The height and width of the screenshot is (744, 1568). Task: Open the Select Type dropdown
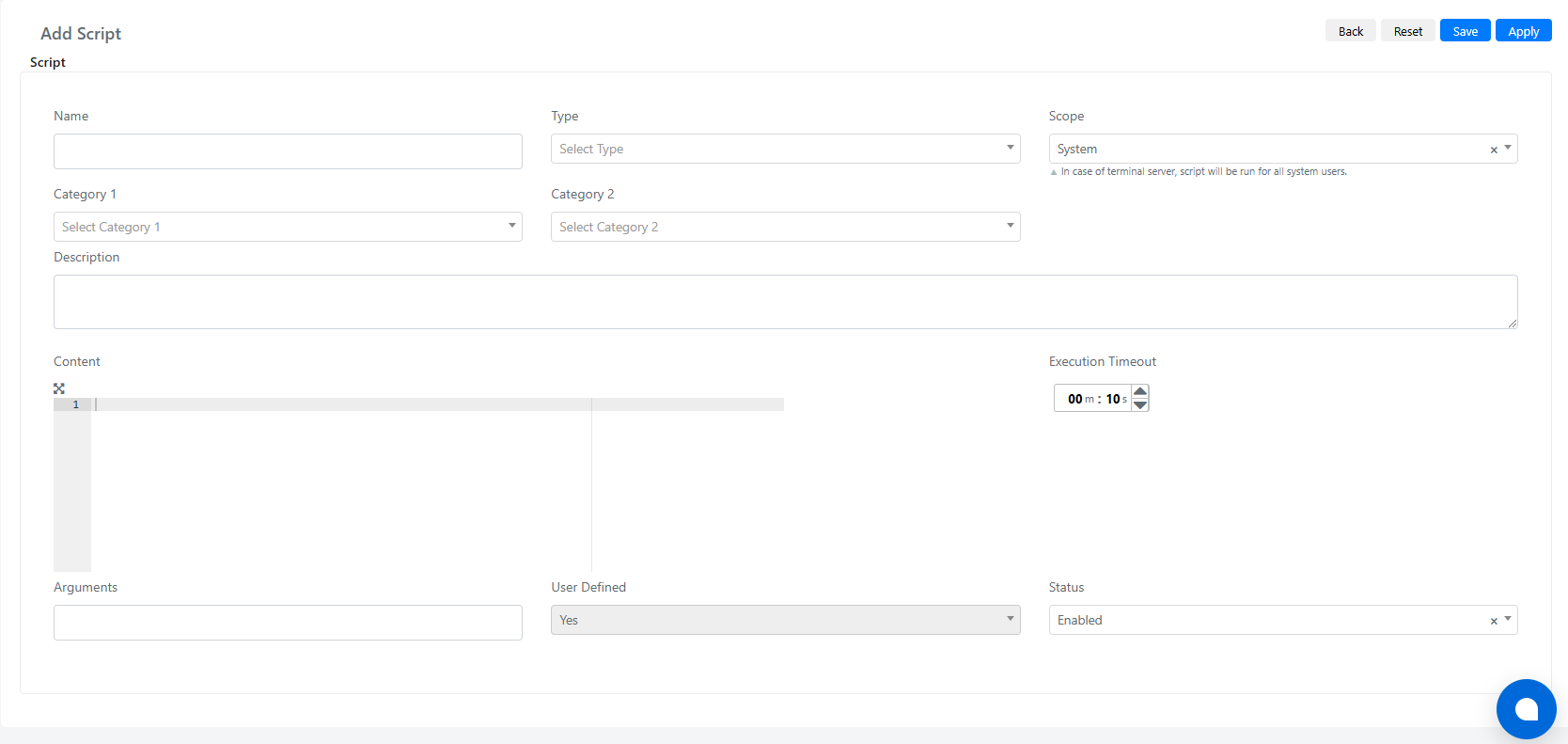point(785,149)
